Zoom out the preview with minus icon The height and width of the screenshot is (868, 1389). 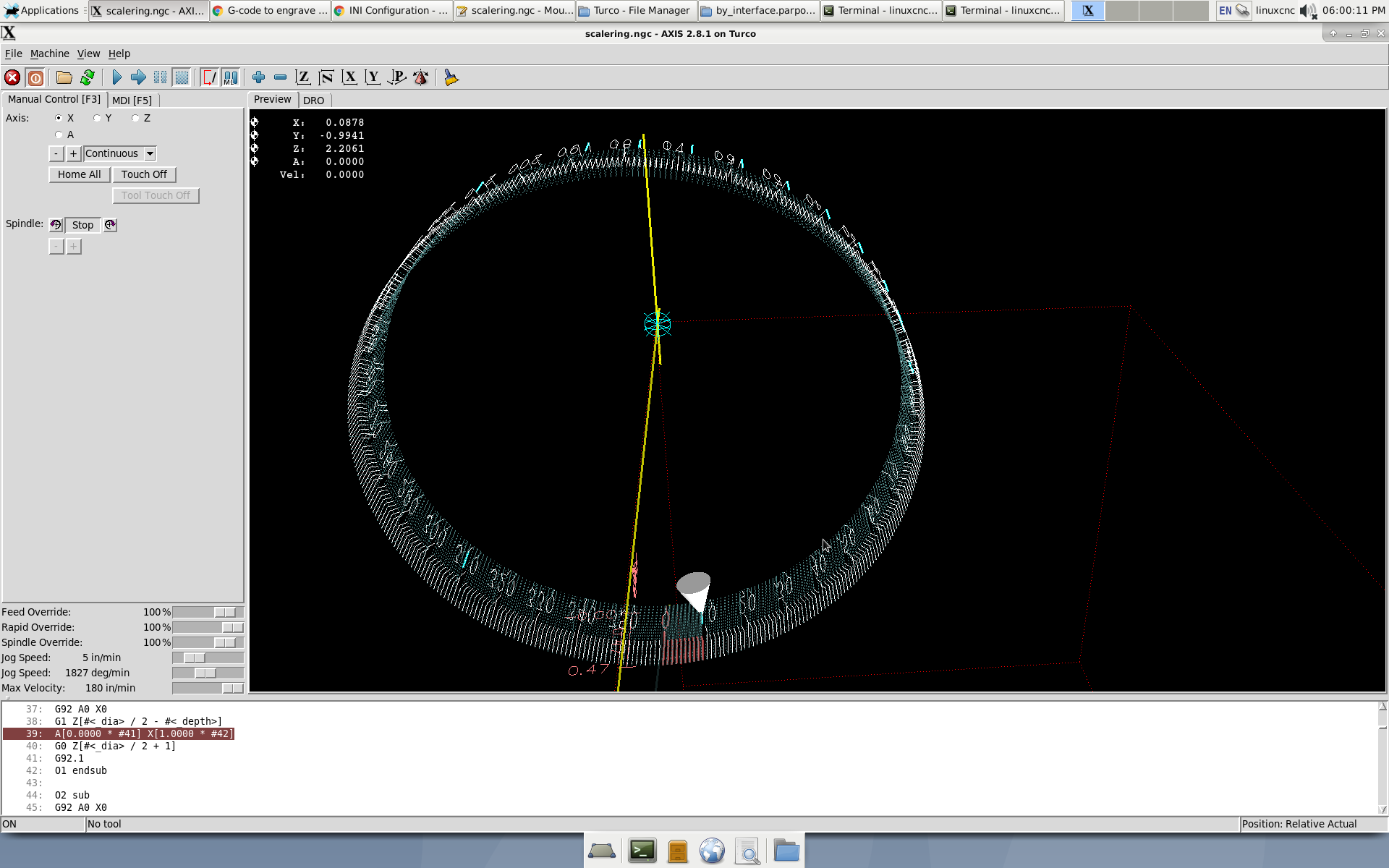point(280,77)
